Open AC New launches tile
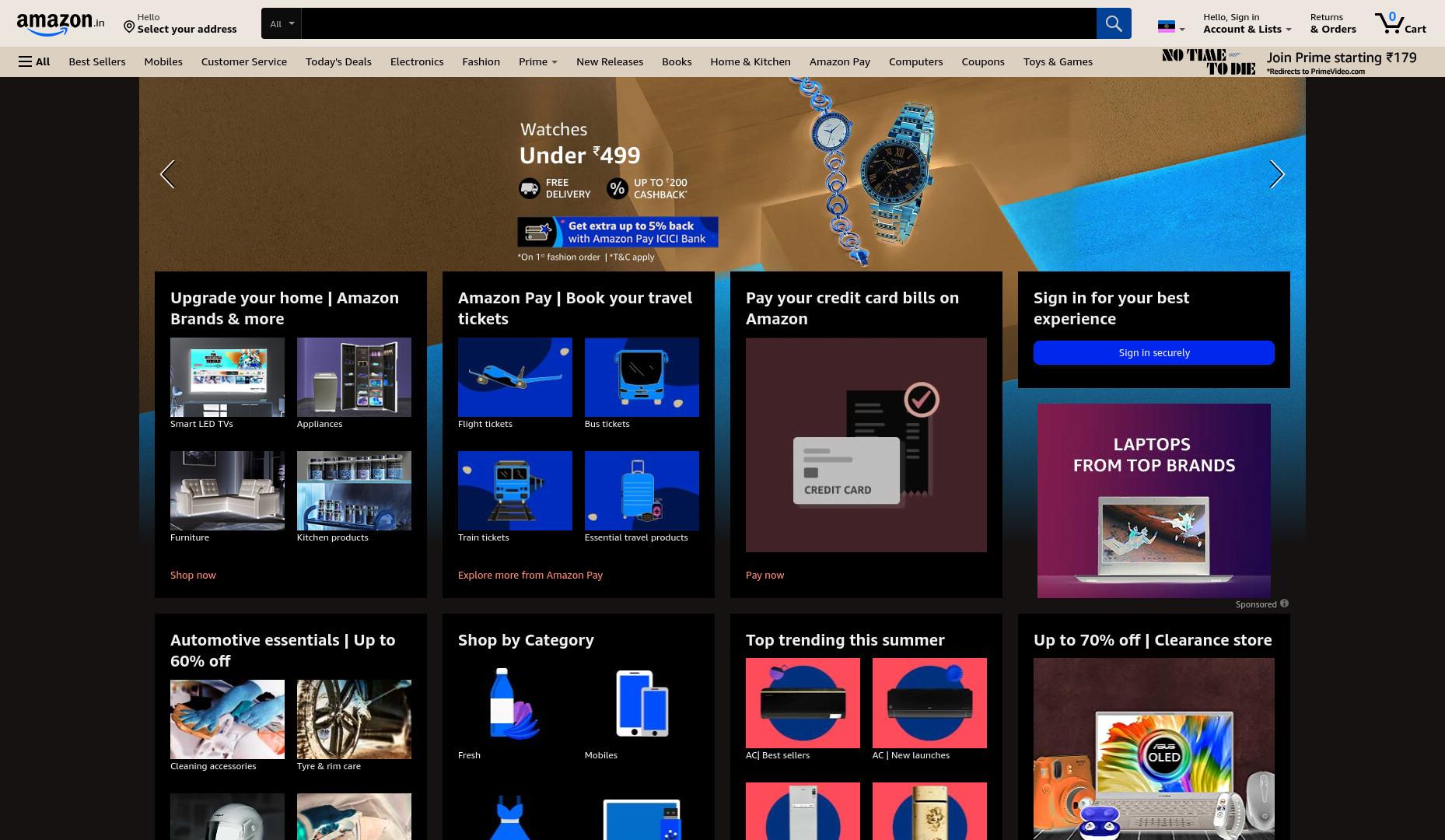 coord(929,703)
